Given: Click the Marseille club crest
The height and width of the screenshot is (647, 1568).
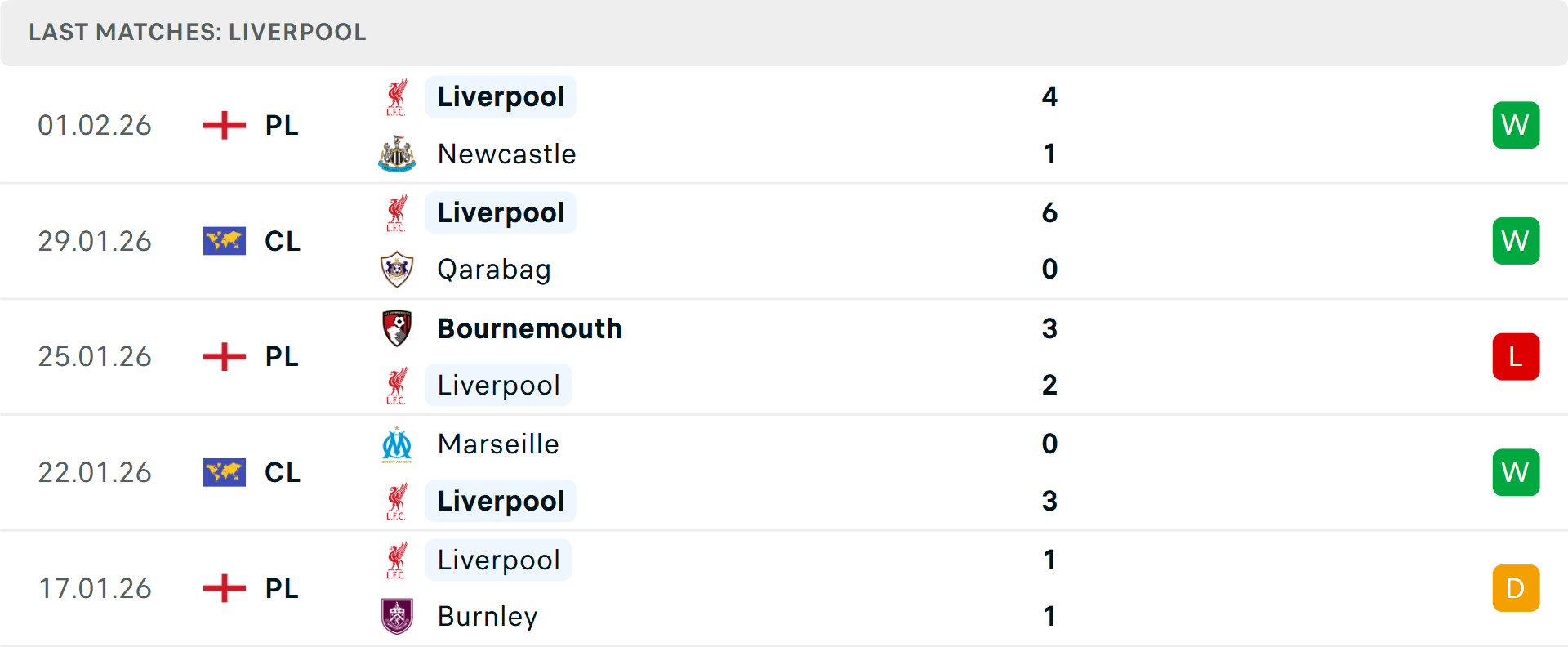Looking at the screenshot, I should 397,444.
